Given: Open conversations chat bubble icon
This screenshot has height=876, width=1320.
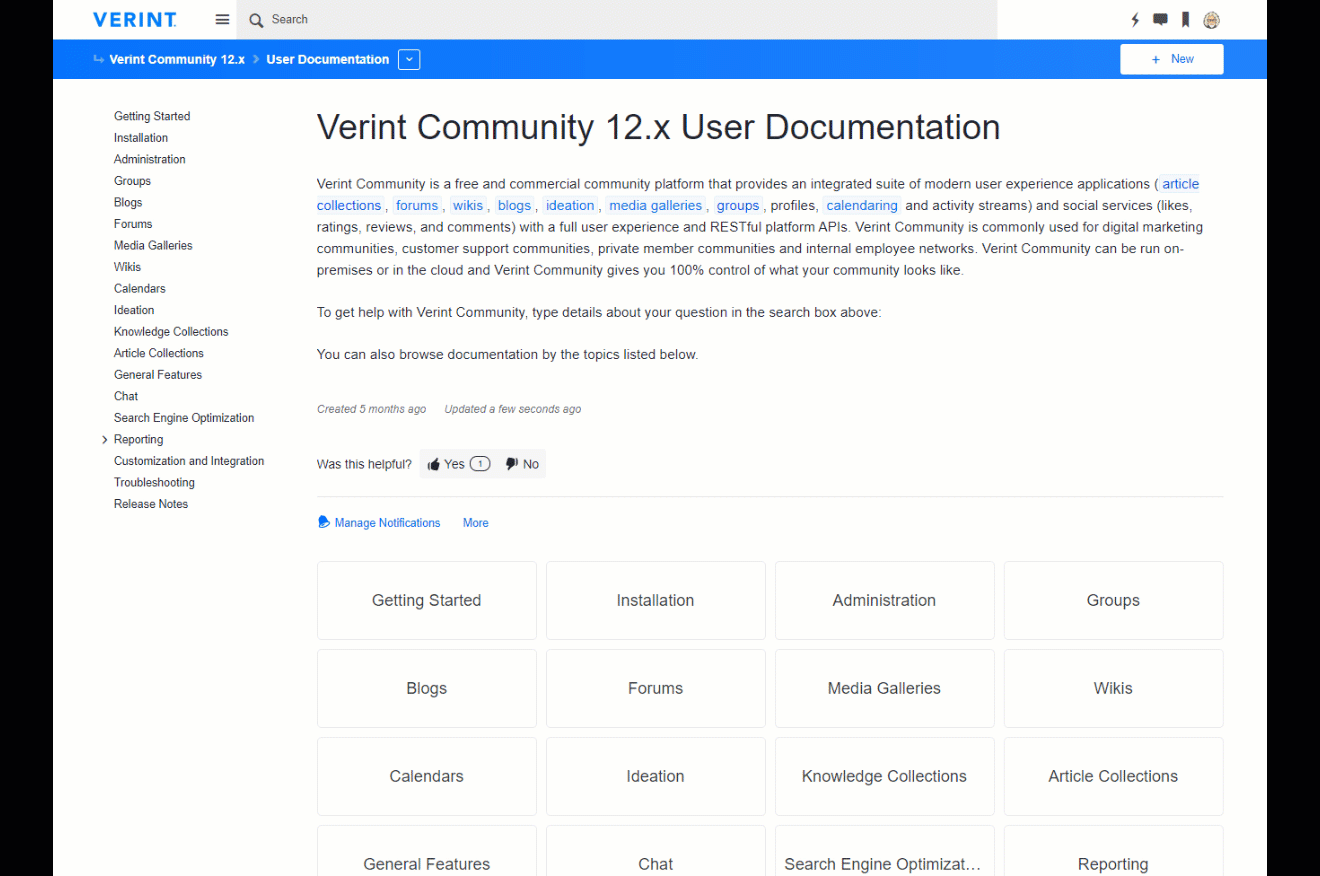Looking at the screenshot, I should pos(1160,20).
